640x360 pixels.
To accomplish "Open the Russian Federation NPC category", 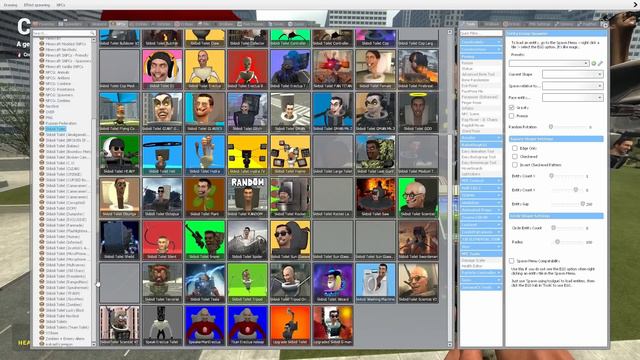I will [60, 123].
